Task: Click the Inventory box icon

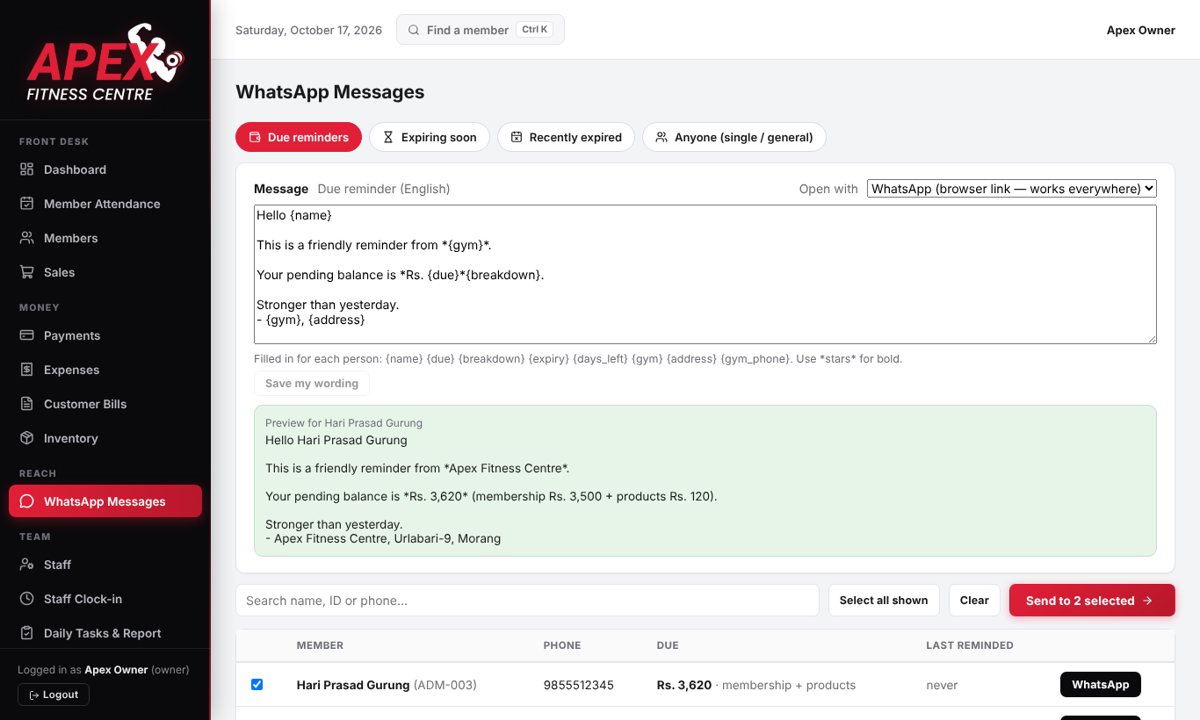Action: 27,438
